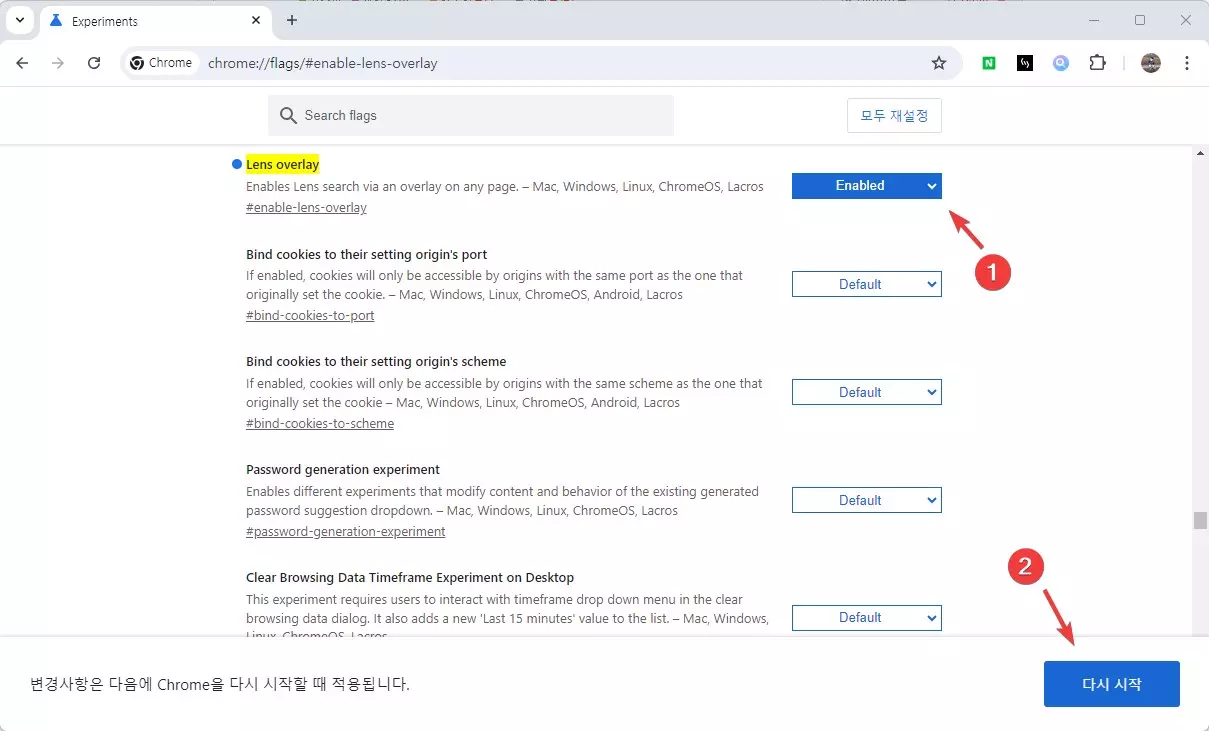The width and height of the screenshot is (1209, 731).
Task: Click the forward navigation arrow
Action: tap(58, 62)
